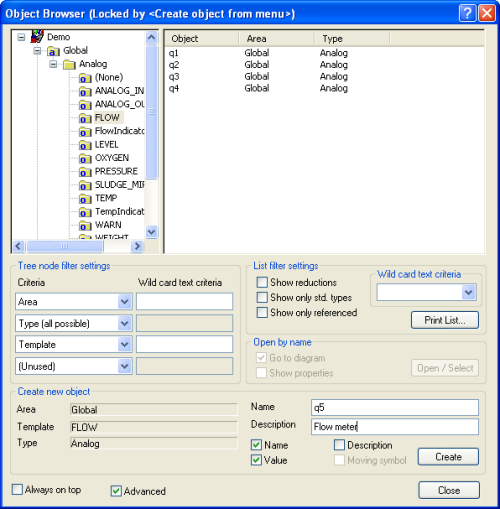Open the Type (all possible) dropdown
Screen dimensions: 500x509
pos(125,323)
